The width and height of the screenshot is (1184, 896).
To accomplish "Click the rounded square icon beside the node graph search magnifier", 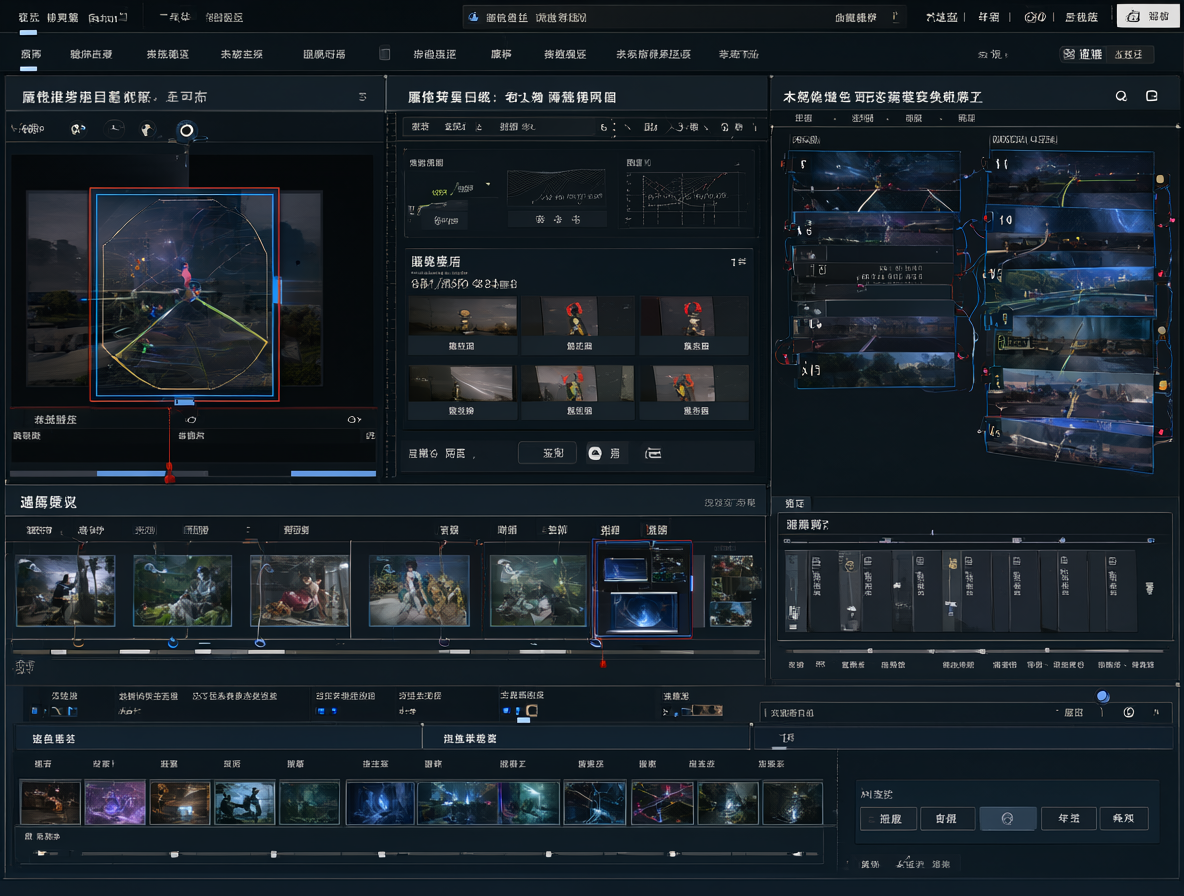I will [1152, 96].
